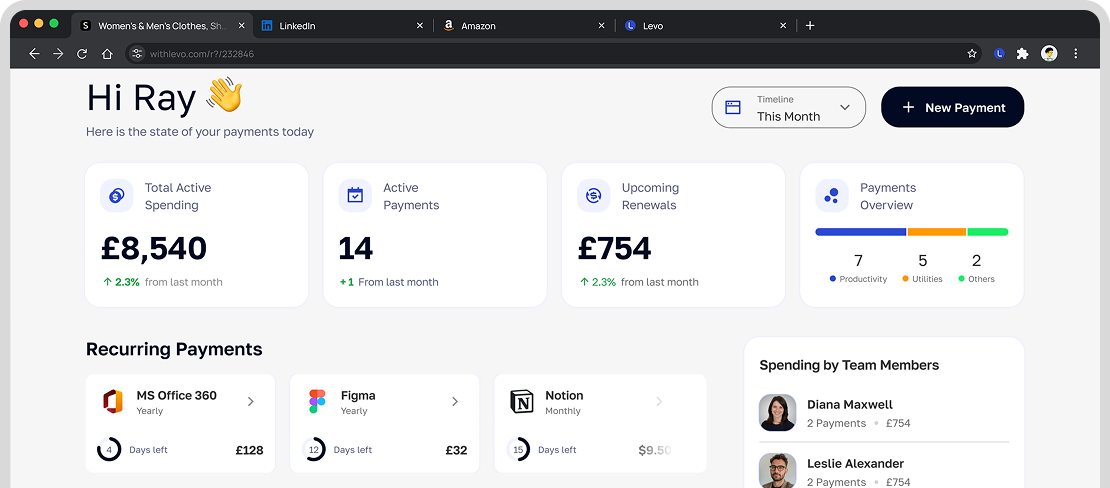1110x488 pixels.
Task: Open the Timeline This Month dropdown
Action: click(789, 108)
